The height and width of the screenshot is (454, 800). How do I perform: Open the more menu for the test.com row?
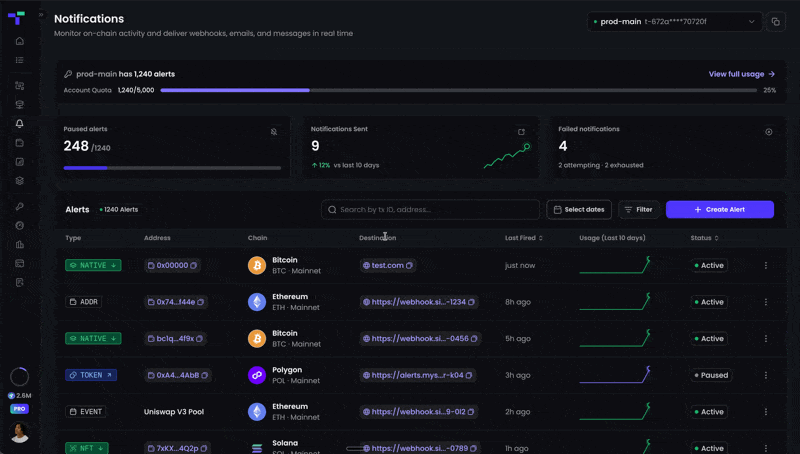[765, 265]
